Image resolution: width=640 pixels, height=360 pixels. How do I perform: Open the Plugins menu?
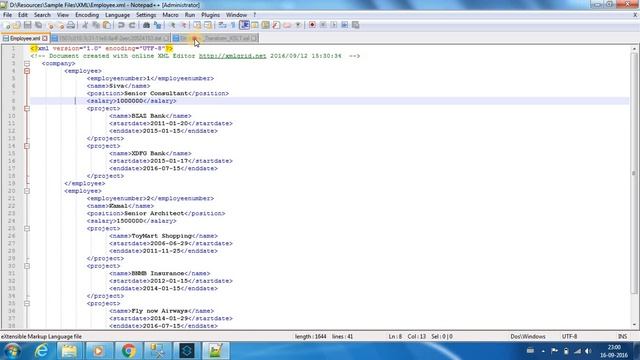211,15
